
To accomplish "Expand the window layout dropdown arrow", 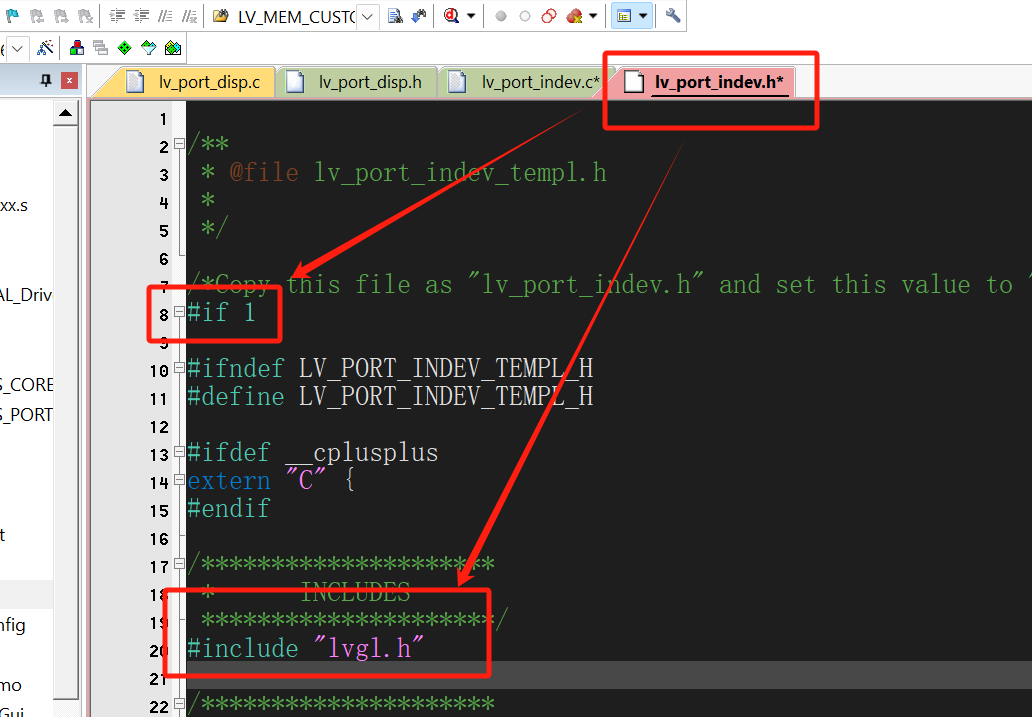I will (643, 16).
